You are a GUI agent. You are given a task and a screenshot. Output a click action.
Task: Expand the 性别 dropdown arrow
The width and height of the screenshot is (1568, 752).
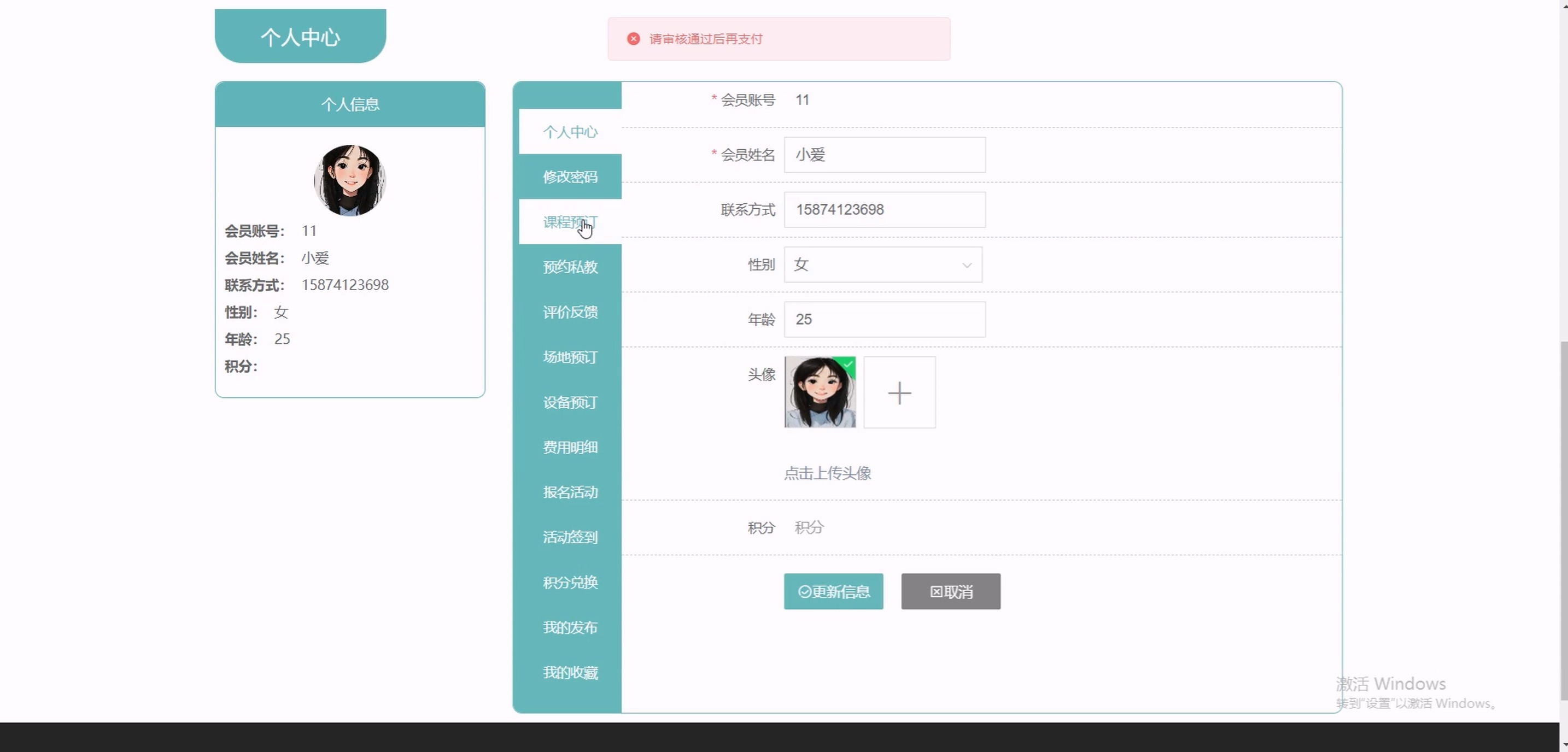966,265
